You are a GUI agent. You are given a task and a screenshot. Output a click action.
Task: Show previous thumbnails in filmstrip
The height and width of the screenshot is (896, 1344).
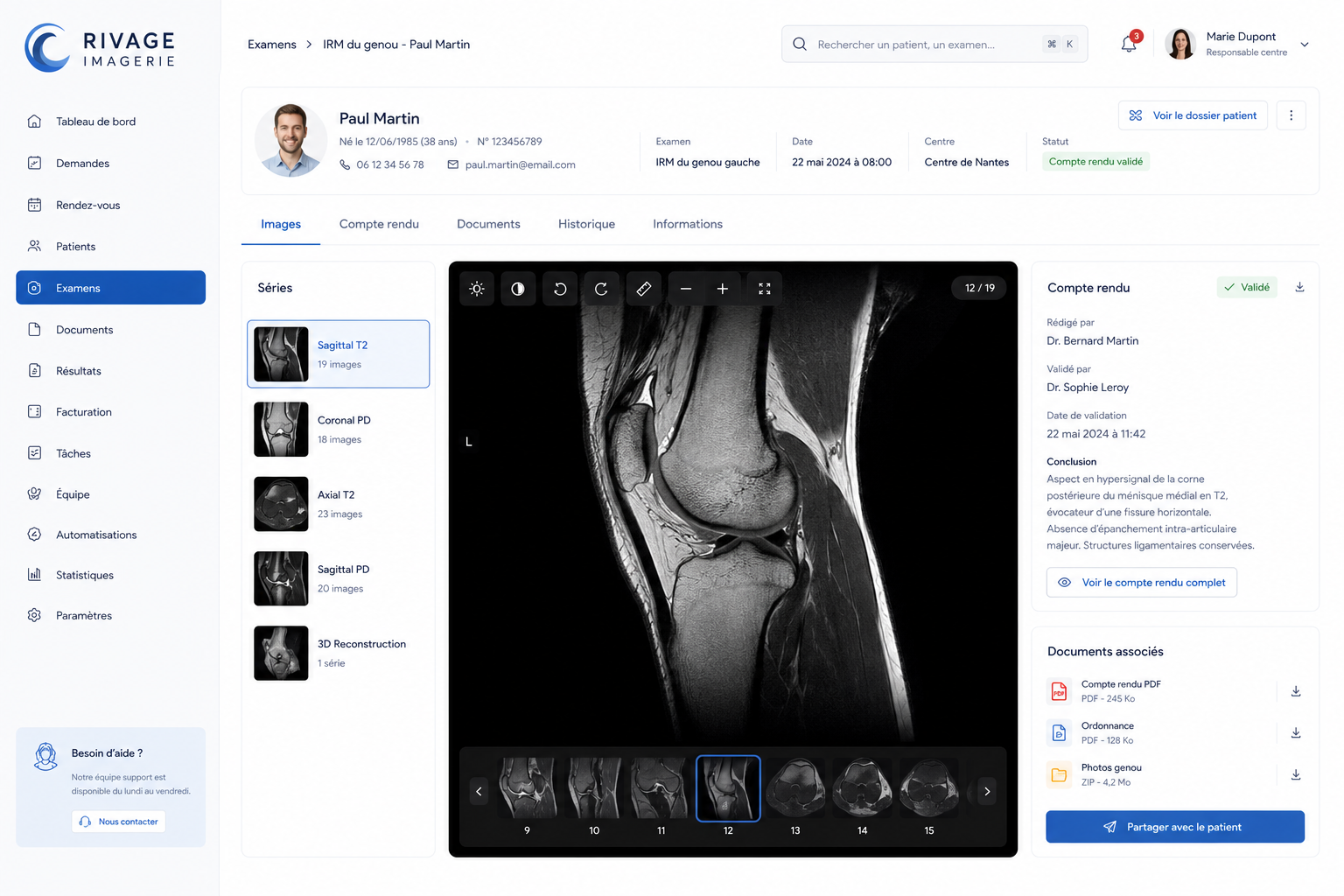pos(479,791)
